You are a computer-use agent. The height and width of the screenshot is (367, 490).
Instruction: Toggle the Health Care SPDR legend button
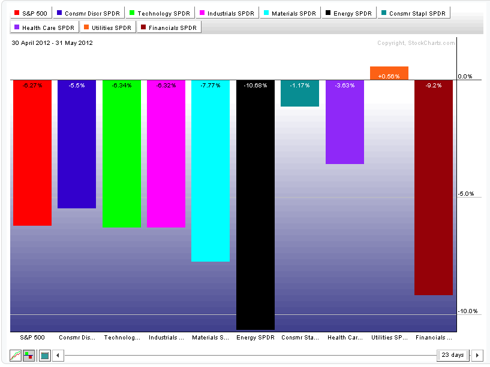tap(45, 27)
